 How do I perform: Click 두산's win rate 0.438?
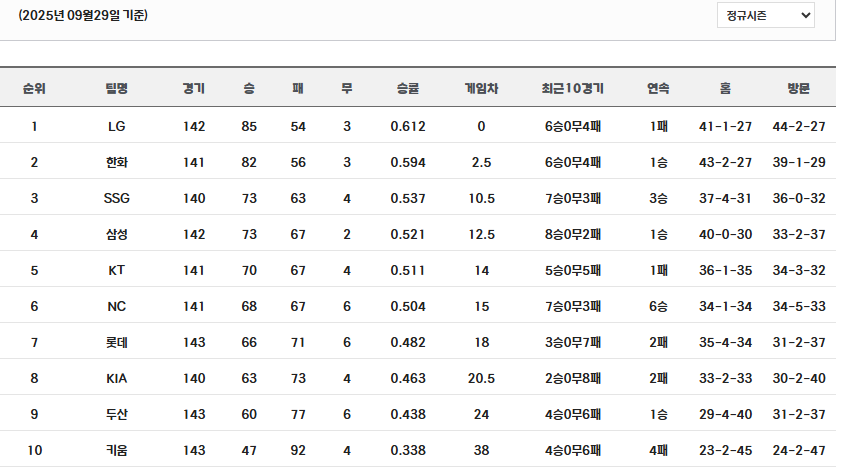pos(408,414)
